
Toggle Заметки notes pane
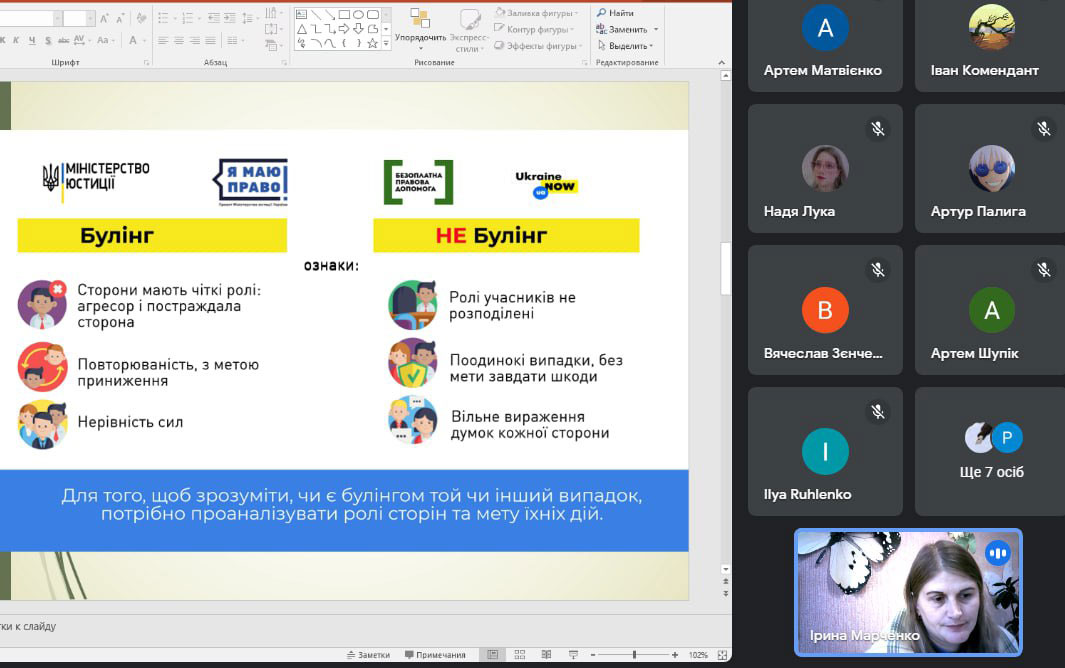coord(369,655)
